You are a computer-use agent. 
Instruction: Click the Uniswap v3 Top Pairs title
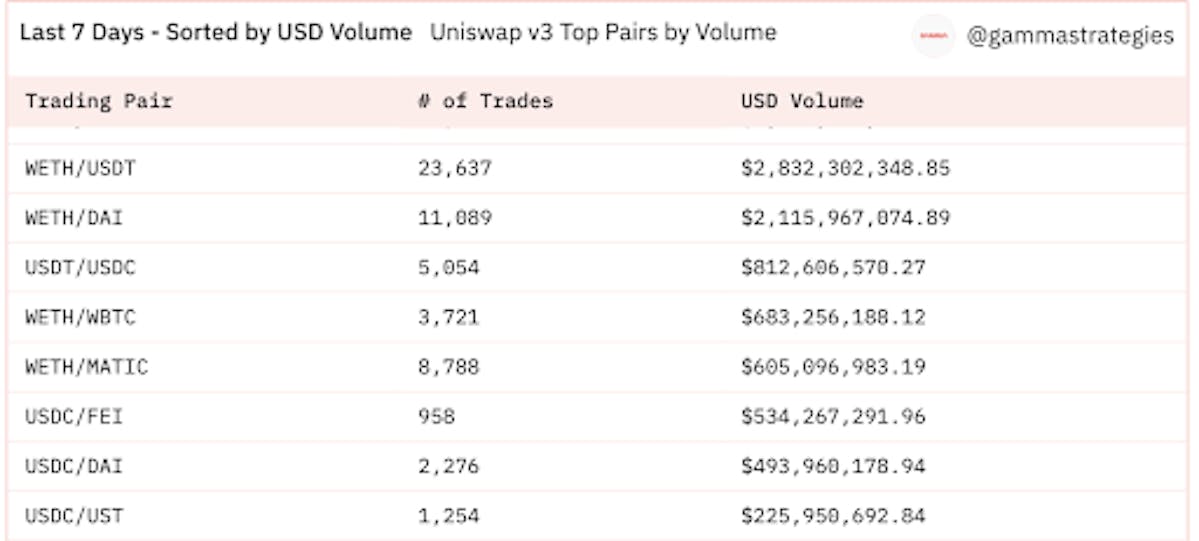(x=603, y=32)
